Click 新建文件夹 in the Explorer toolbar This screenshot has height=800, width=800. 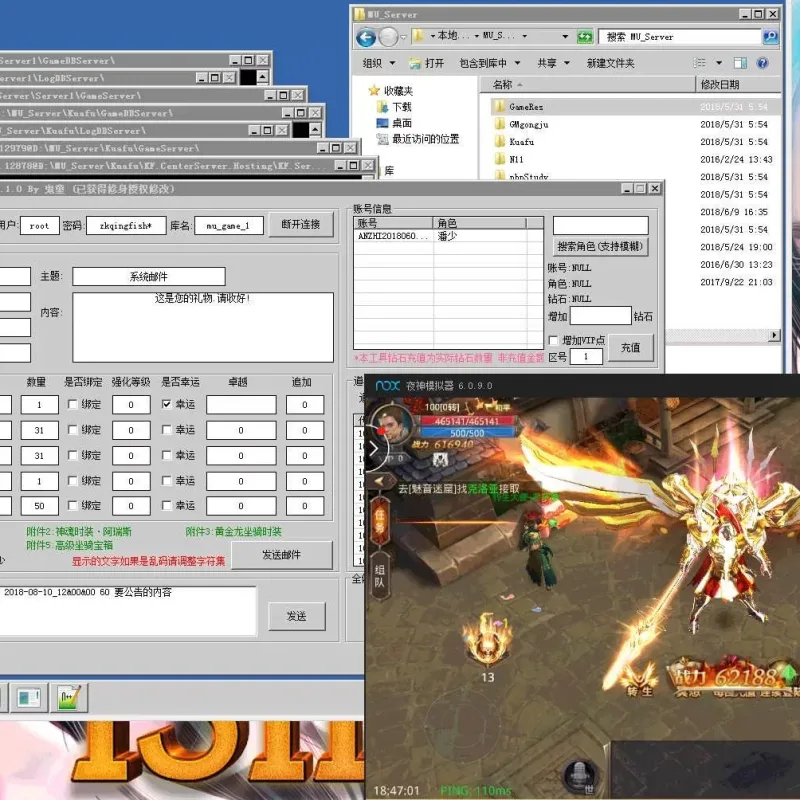click(610, 63)
